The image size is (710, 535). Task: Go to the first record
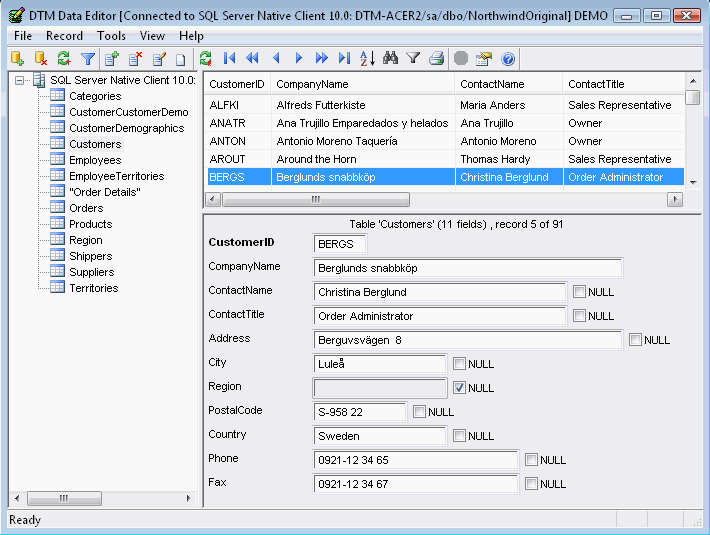230,58
